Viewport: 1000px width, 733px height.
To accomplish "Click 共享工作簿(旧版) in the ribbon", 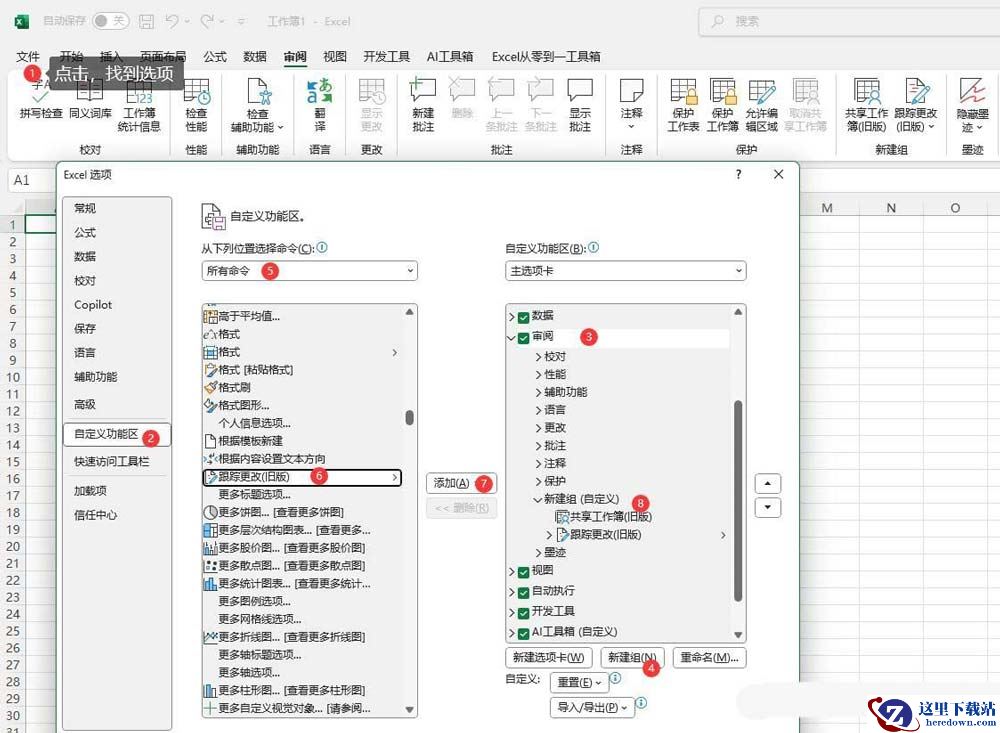I will 866,104.
